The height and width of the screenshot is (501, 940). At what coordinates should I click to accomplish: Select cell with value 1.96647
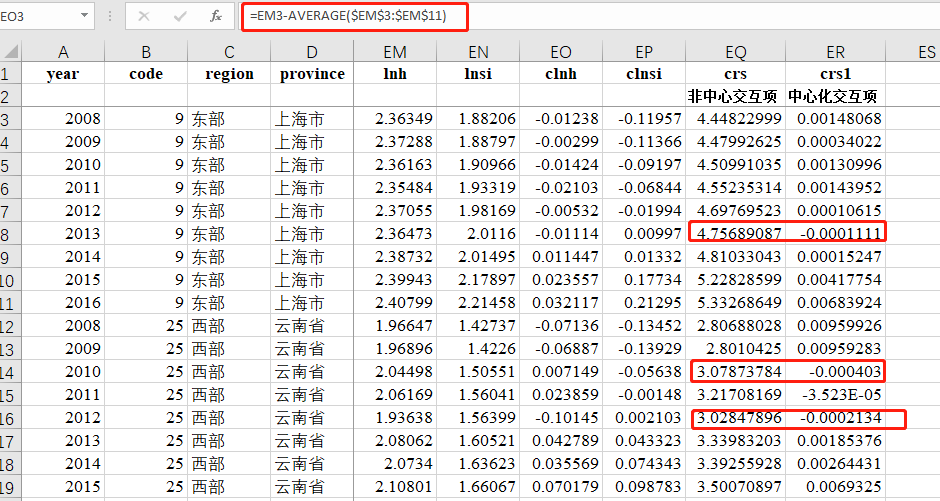(395, 325)
